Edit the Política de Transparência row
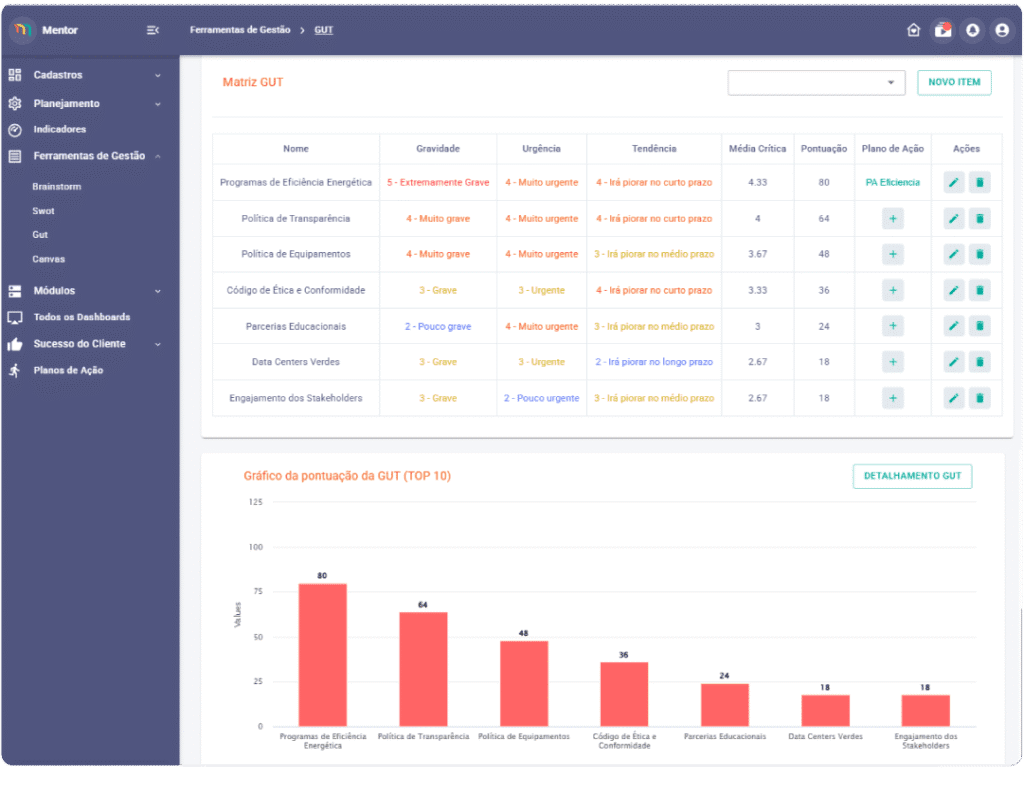The width and height of the screenshot is (1024, 795). [x=953, y=218]
